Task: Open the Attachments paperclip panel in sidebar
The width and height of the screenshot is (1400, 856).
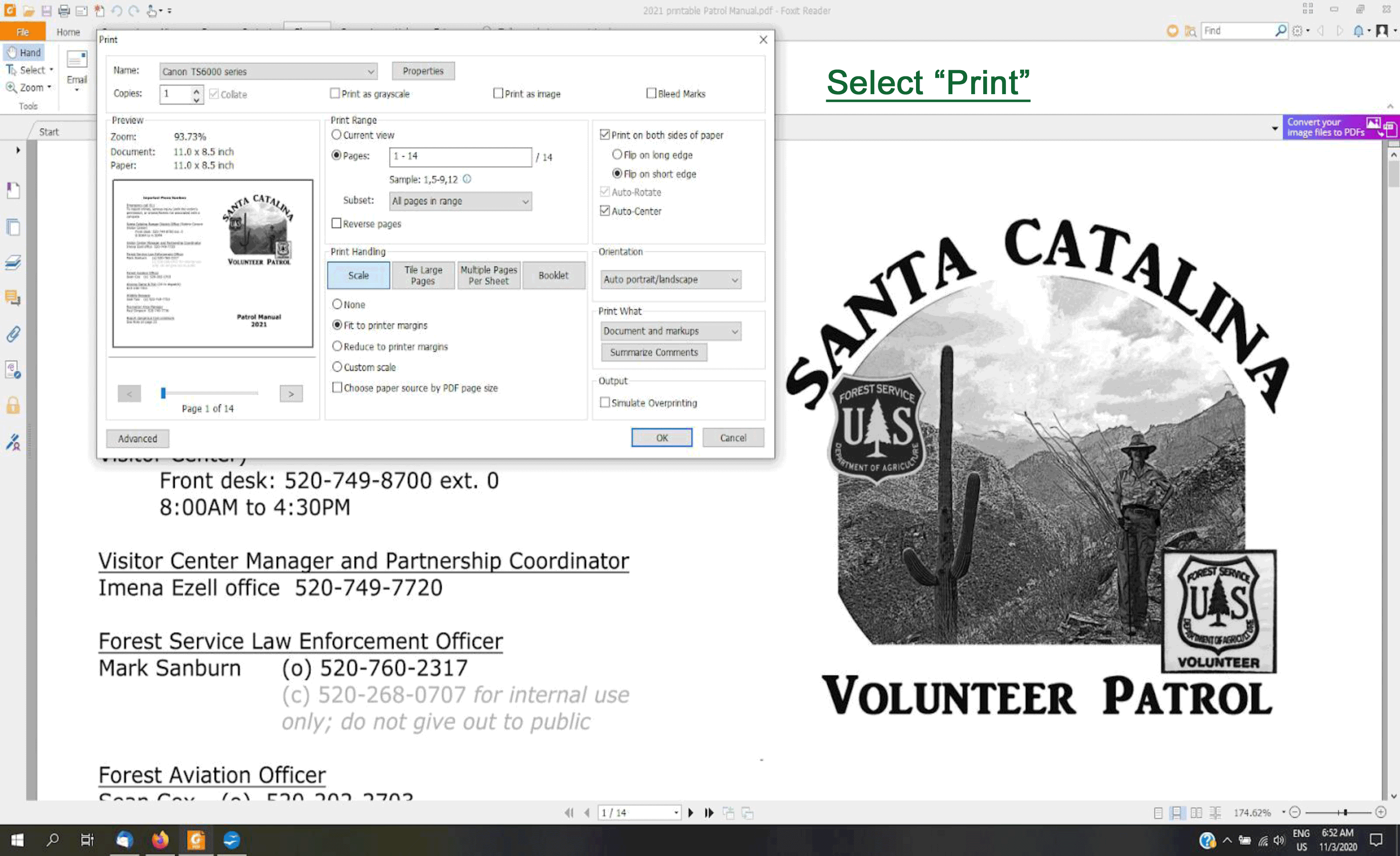Action: [x=13, y=334]
